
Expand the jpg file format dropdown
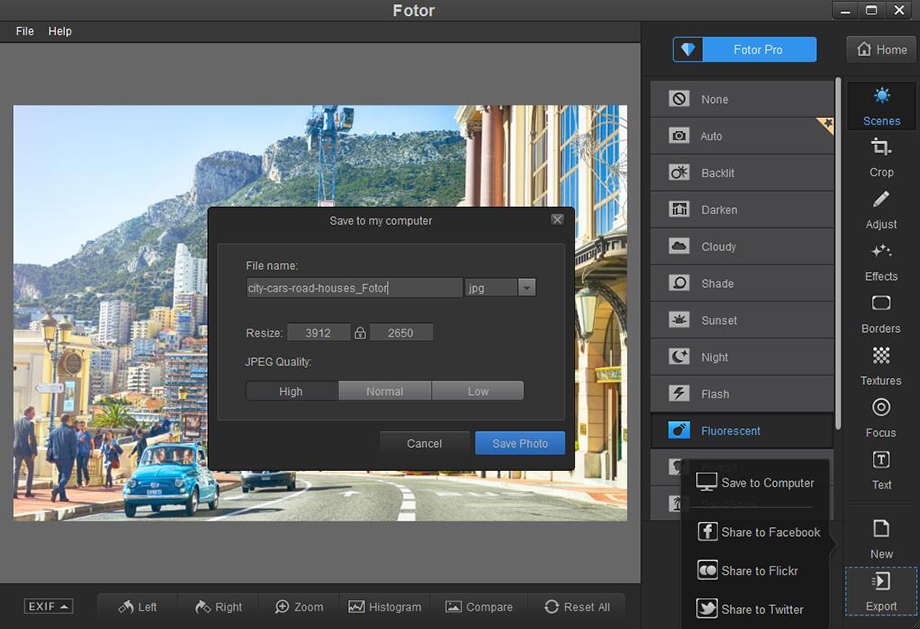coord(526,288)
